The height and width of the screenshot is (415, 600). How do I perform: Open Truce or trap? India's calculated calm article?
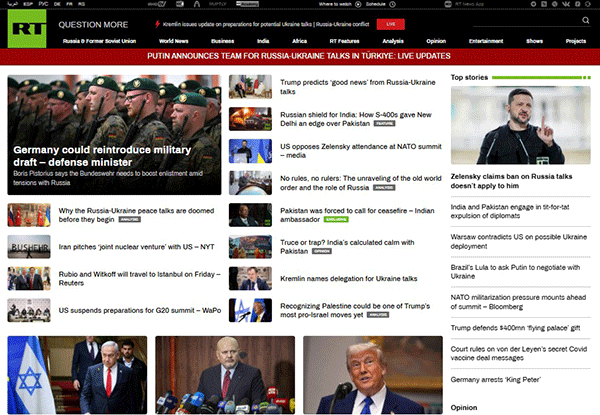tap(347, 247)
